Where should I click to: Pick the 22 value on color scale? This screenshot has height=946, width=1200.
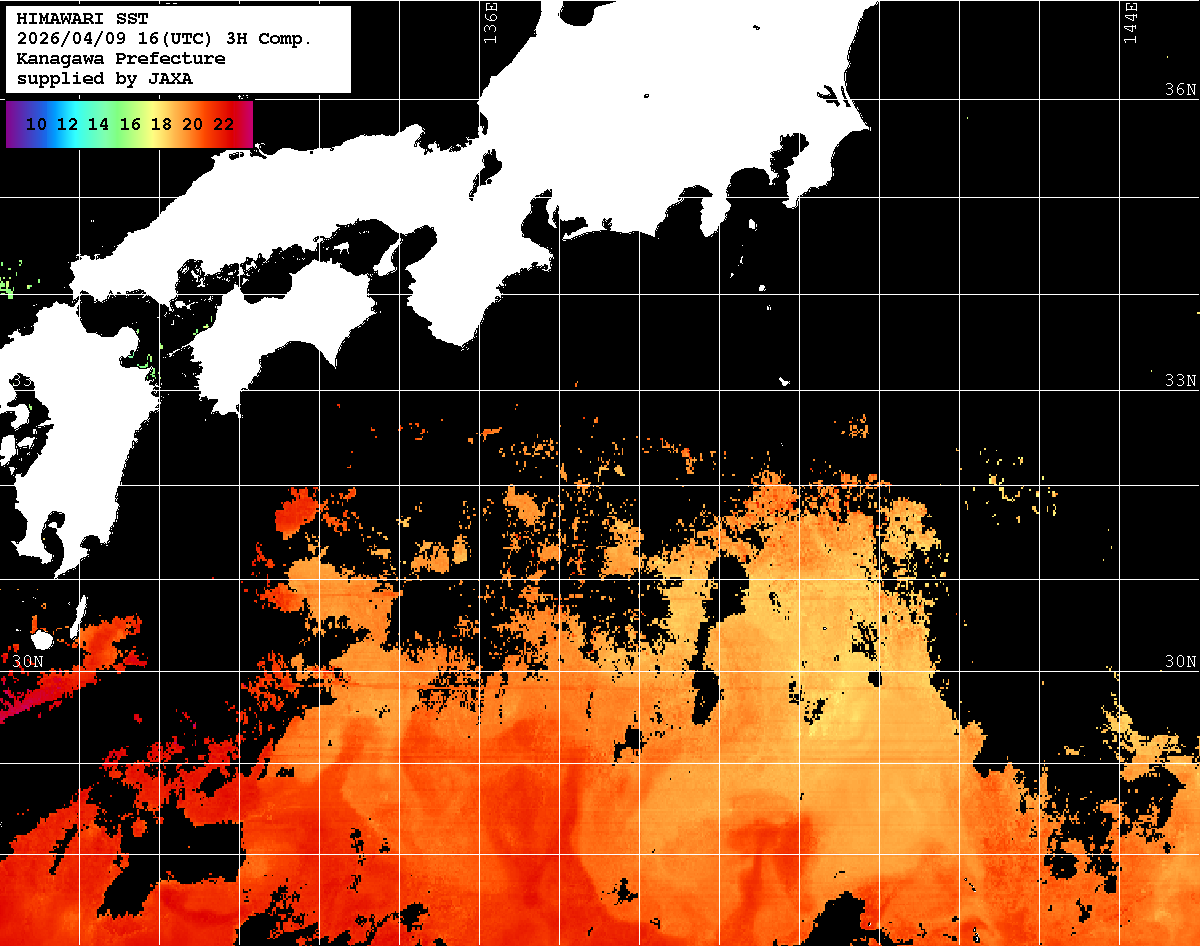pyautogui.click(x=224, y=125)
